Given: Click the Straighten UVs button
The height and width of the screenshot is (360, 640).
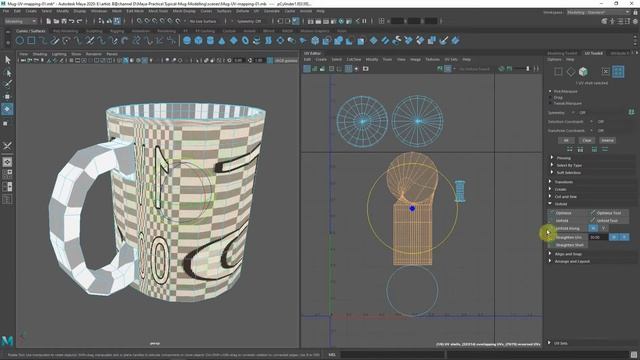Looking at the screenshot, I should (568, 237).
